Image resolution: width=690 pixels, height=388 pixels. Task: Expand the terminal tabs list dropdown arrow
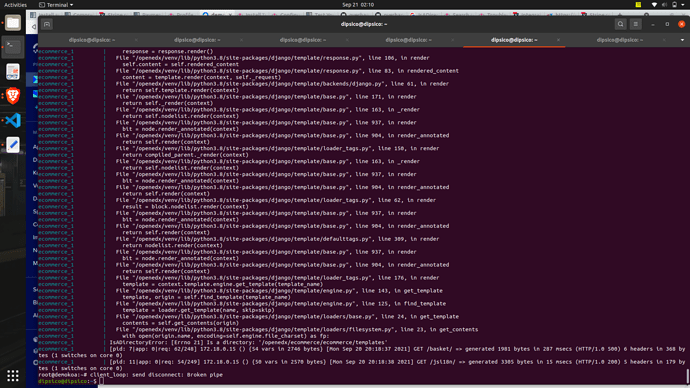point(682,40)
